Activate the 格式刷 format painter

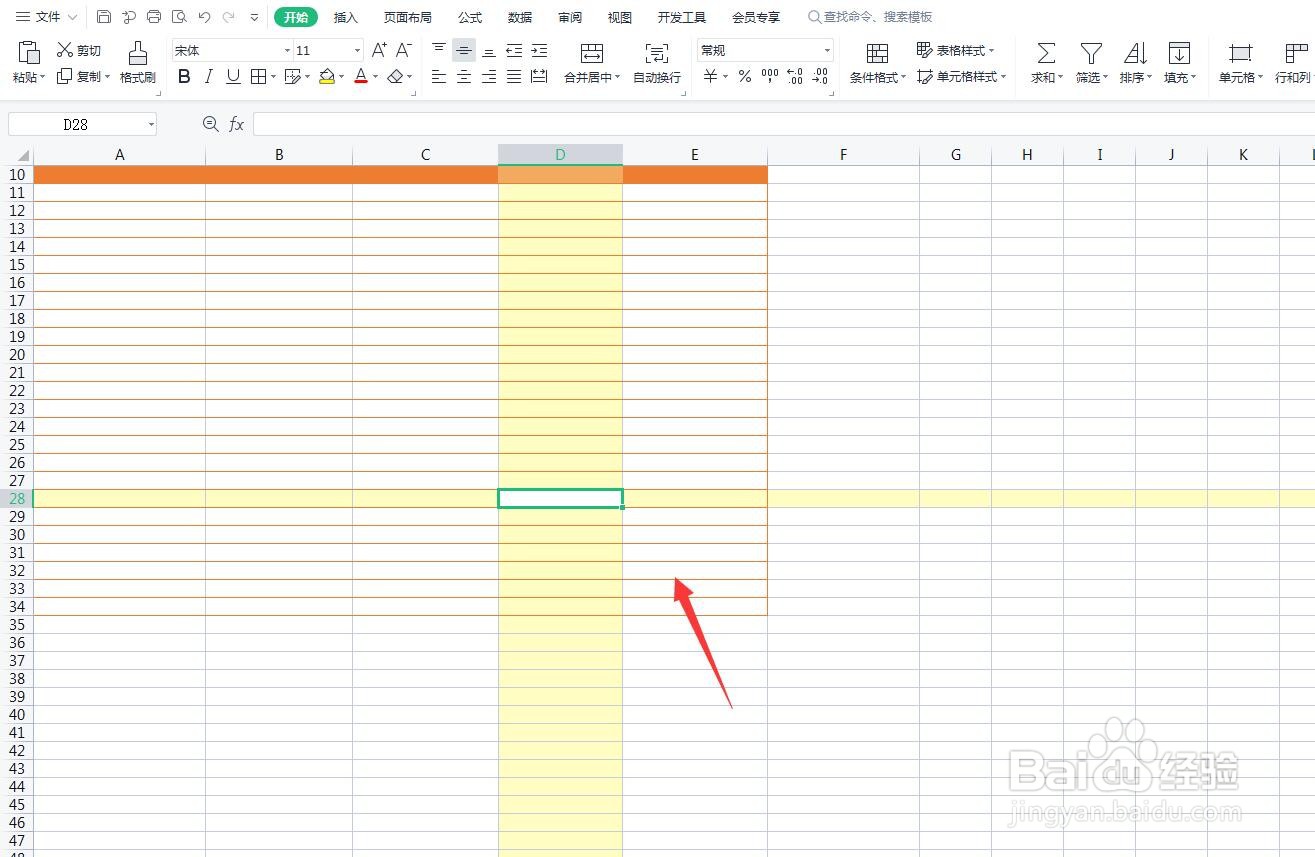(137, 62)
